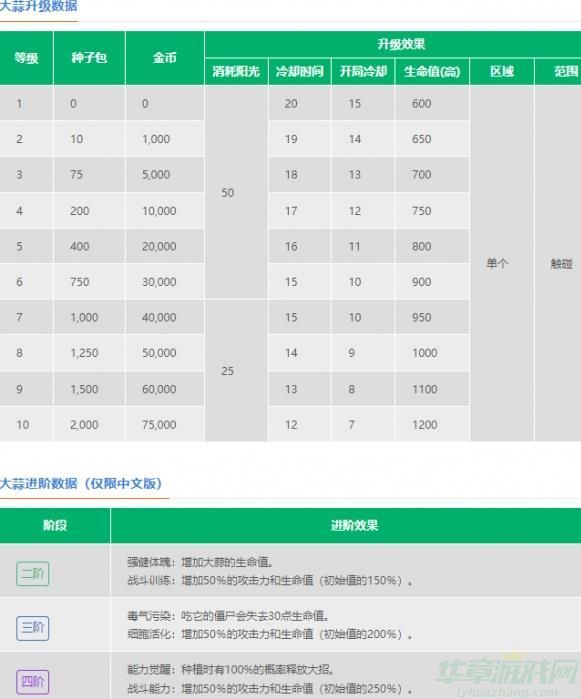Click the seed packet value 75
This screenshot has width=581, height=699.
click(x=76, y=174)
